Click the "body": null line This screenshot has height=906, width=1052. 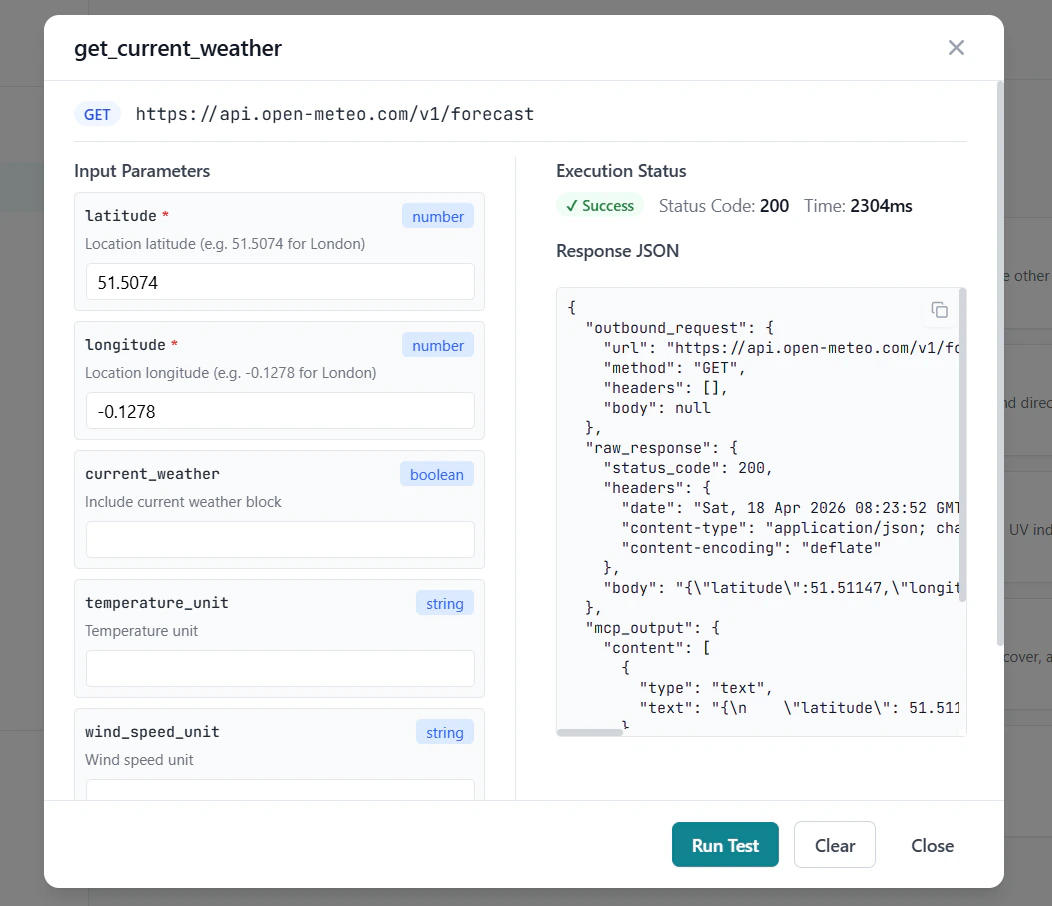point(657,408)
